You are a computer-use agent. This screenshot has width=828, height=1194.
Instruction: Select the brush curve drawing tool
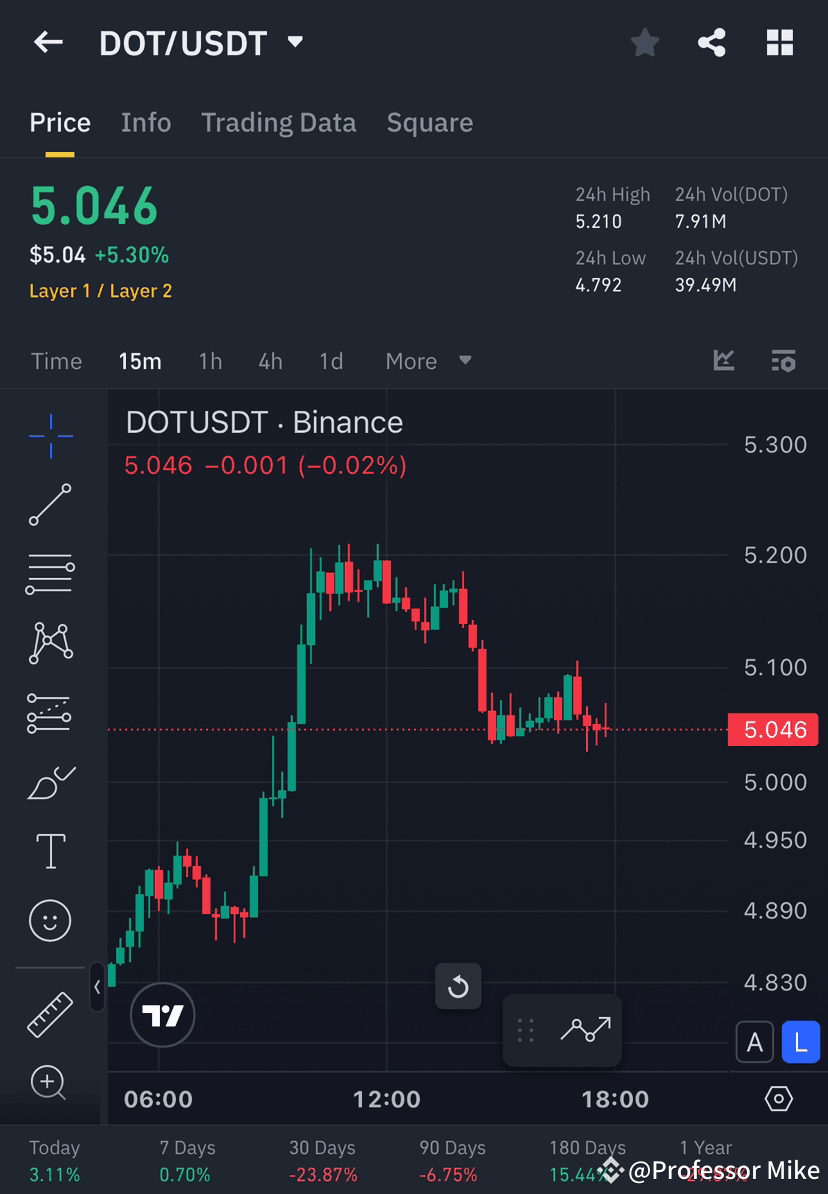point(50,783)
